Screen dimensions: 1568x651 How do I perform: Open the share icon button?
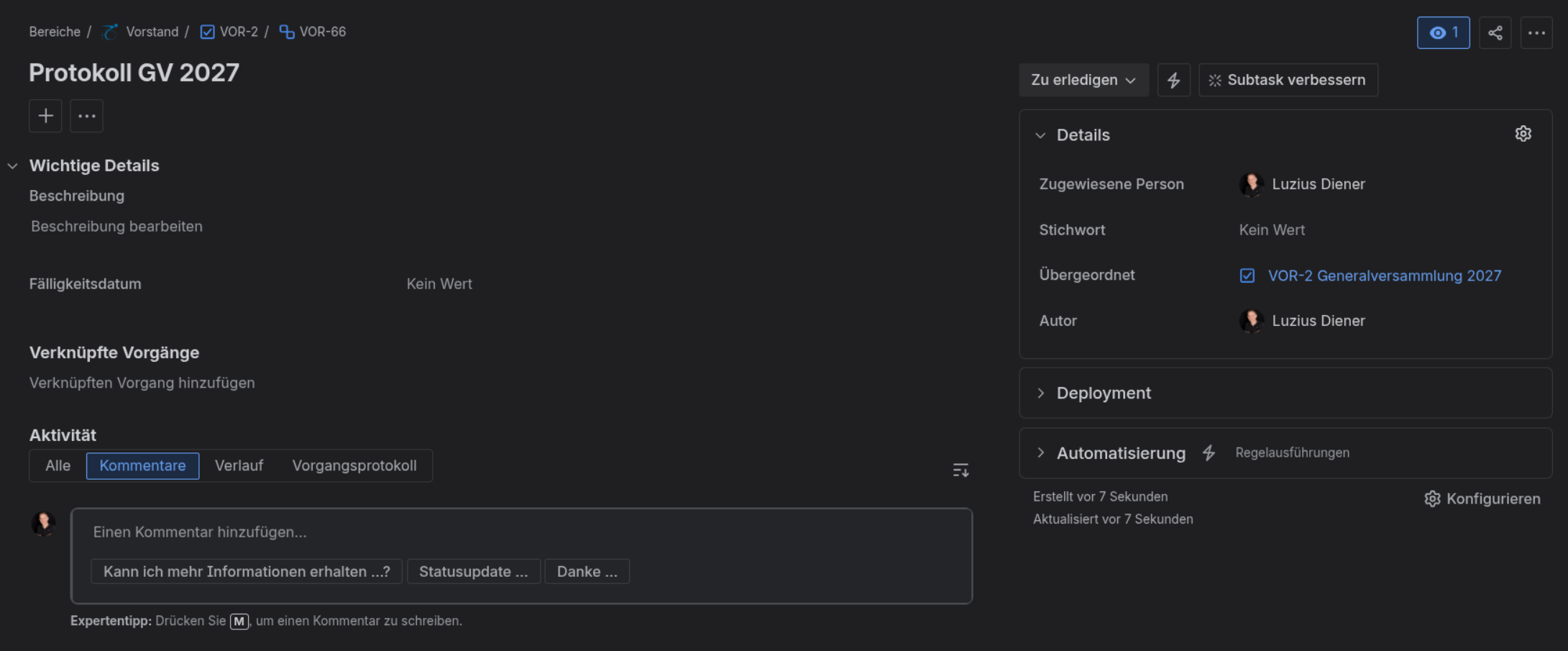(1495, 32)
